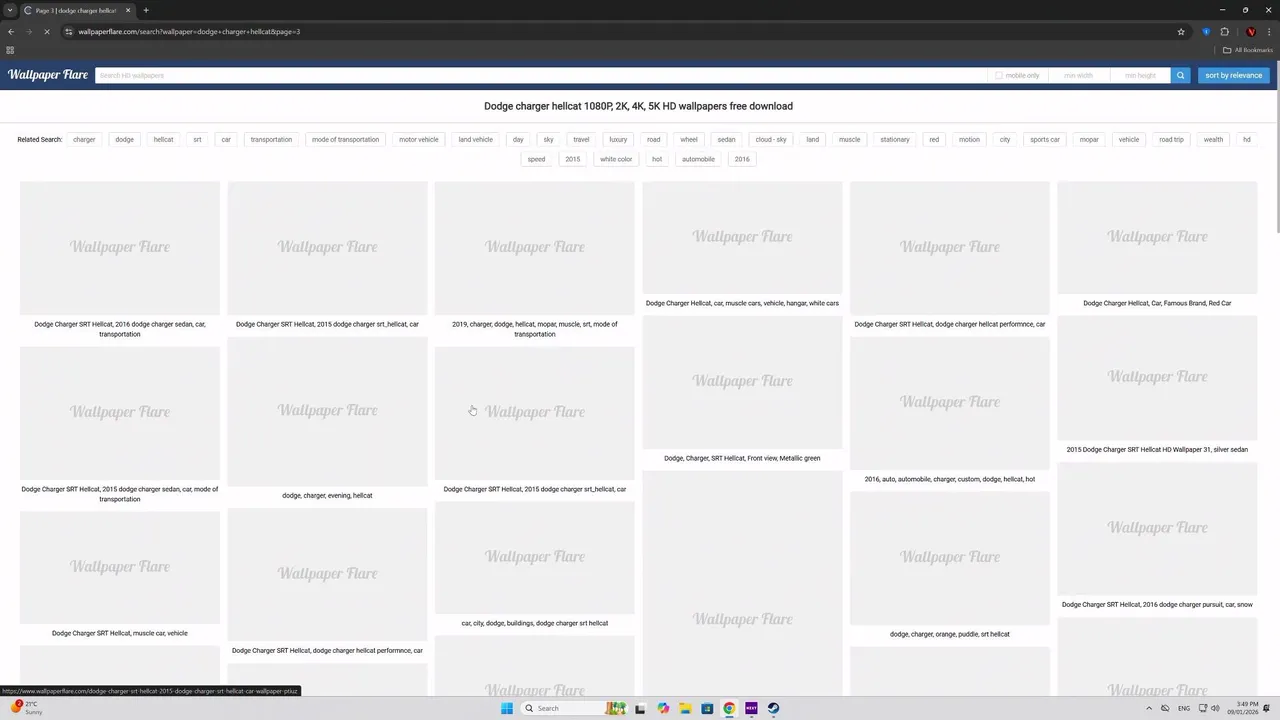The height and width of the screenshot is (720, 1280).
Task: View the site information icon in address bar
Action: coord(68,31)
